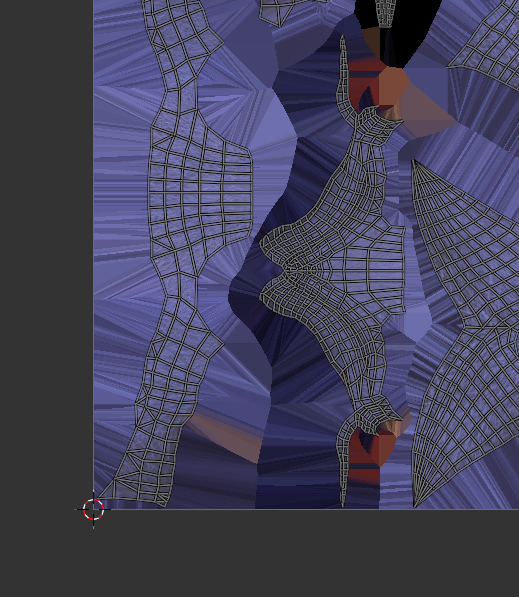Select the tiny UV island inside black texture area

[x=385, y=13]
